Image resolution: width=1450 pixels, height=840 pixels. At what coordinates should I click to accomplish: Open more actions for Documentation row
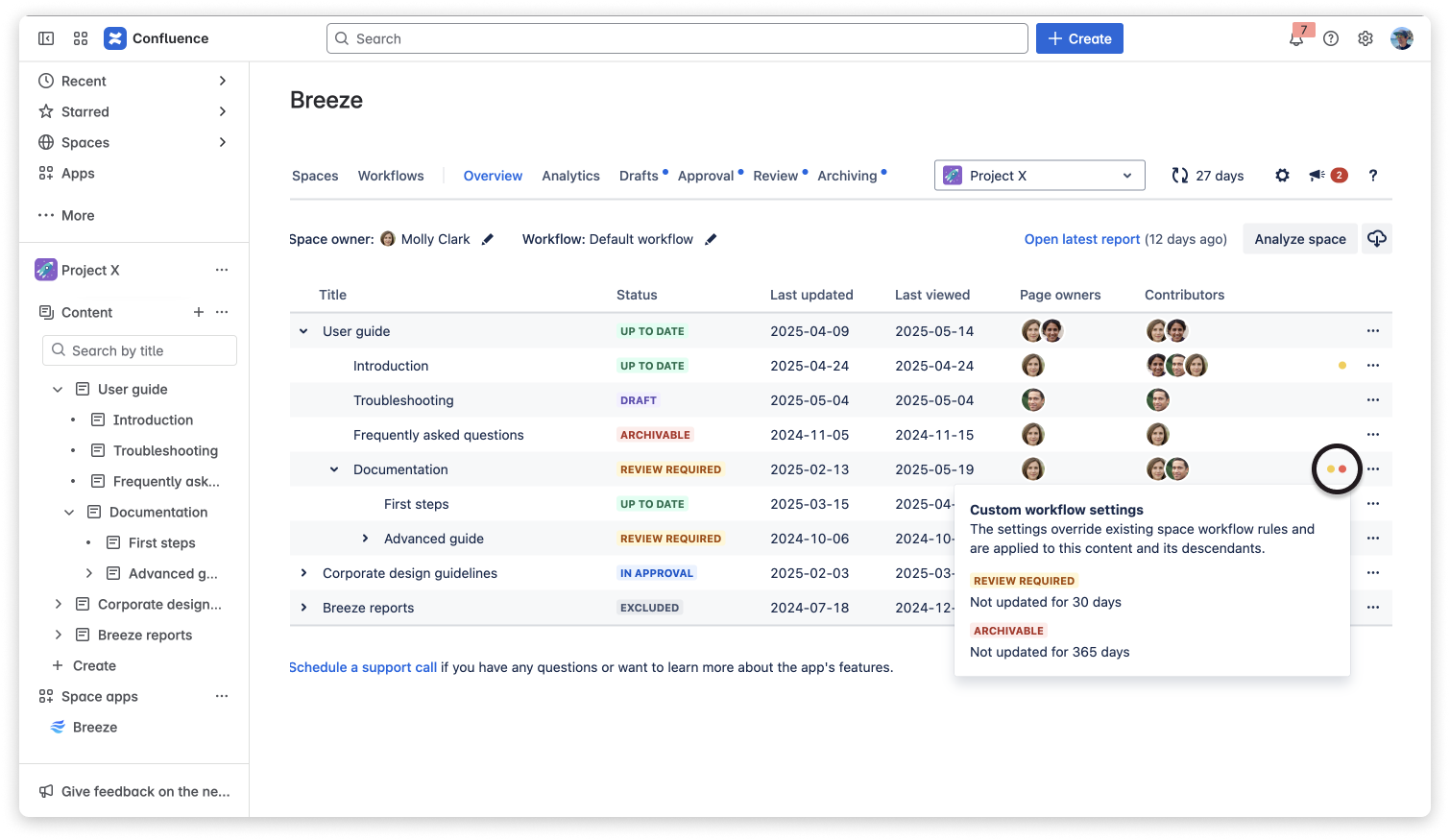(x=1373, y=469)
